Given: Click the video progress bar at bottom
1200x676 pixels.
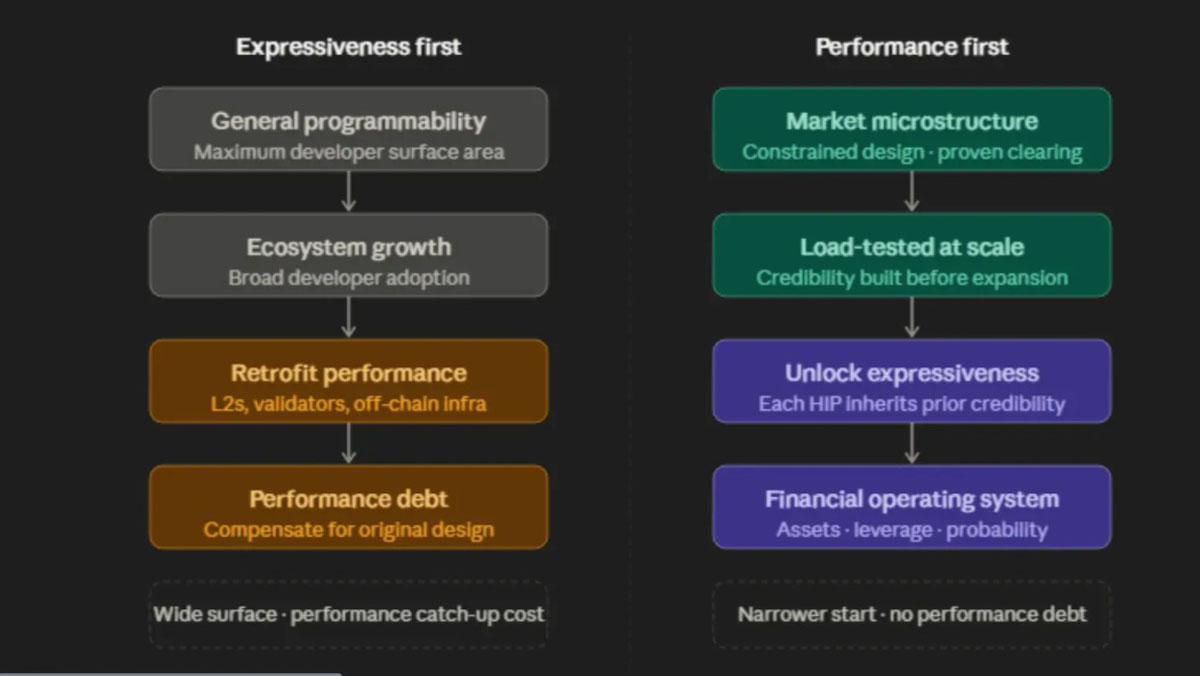Looking at the screenshot, I should (600, 673).
